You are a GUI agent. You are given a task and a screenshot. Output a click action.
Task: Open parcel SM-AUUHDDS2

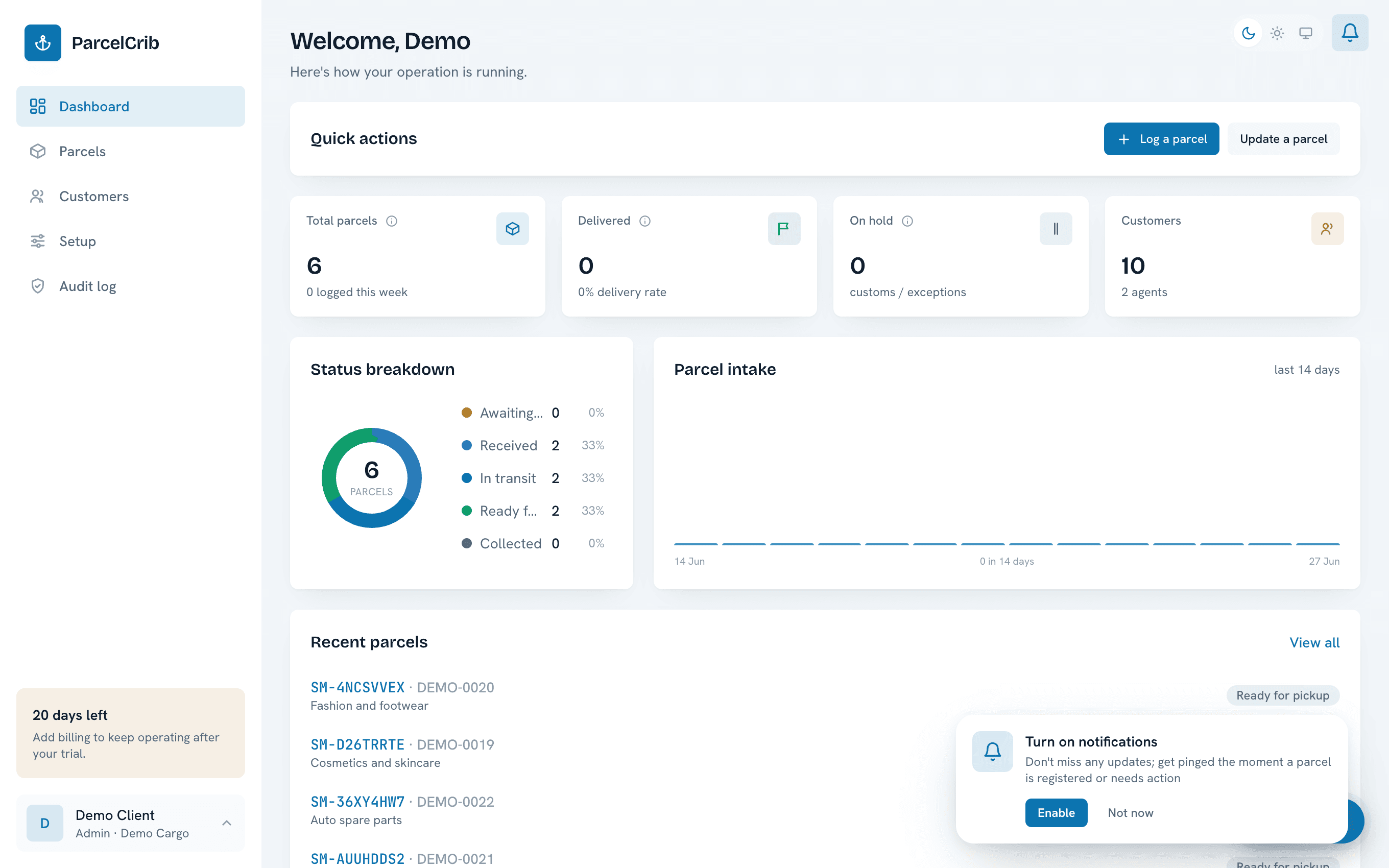(357, 859)
